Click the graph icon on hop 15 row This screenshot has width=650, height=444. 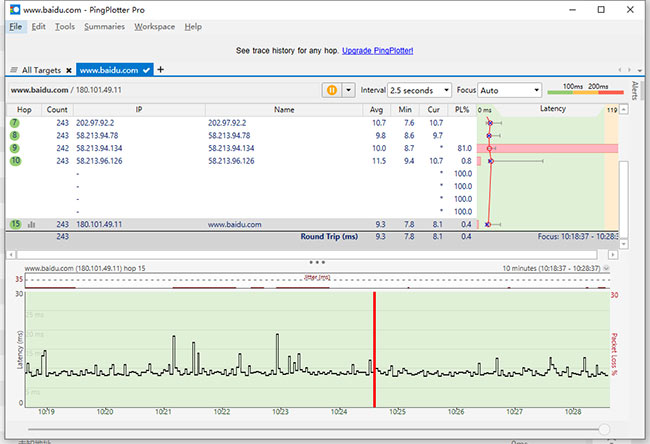31,225
